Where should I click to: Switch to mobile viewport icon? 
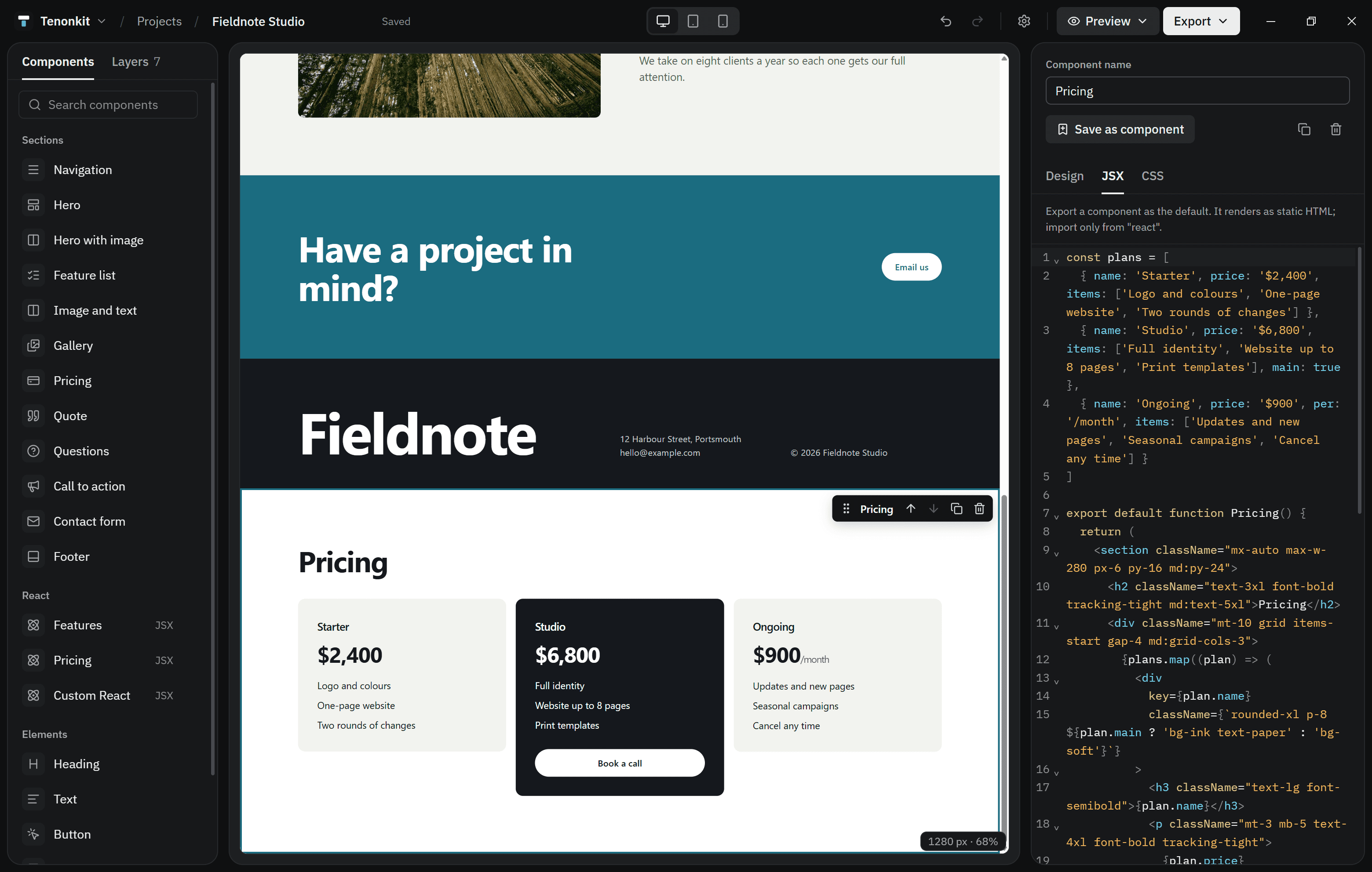point(722,21)
